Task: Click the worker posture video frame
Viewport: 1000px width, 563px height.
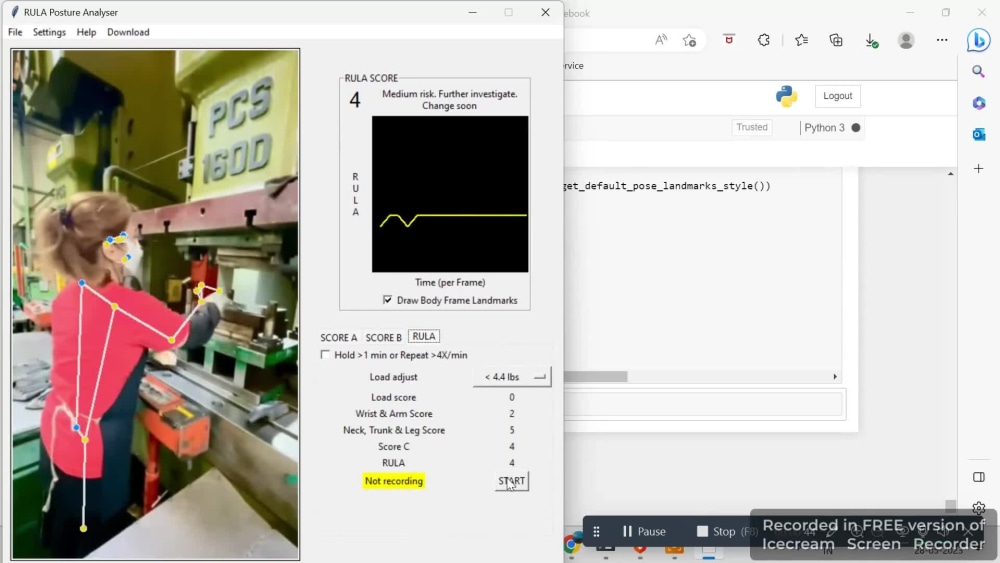Action: tap(155, 304)
